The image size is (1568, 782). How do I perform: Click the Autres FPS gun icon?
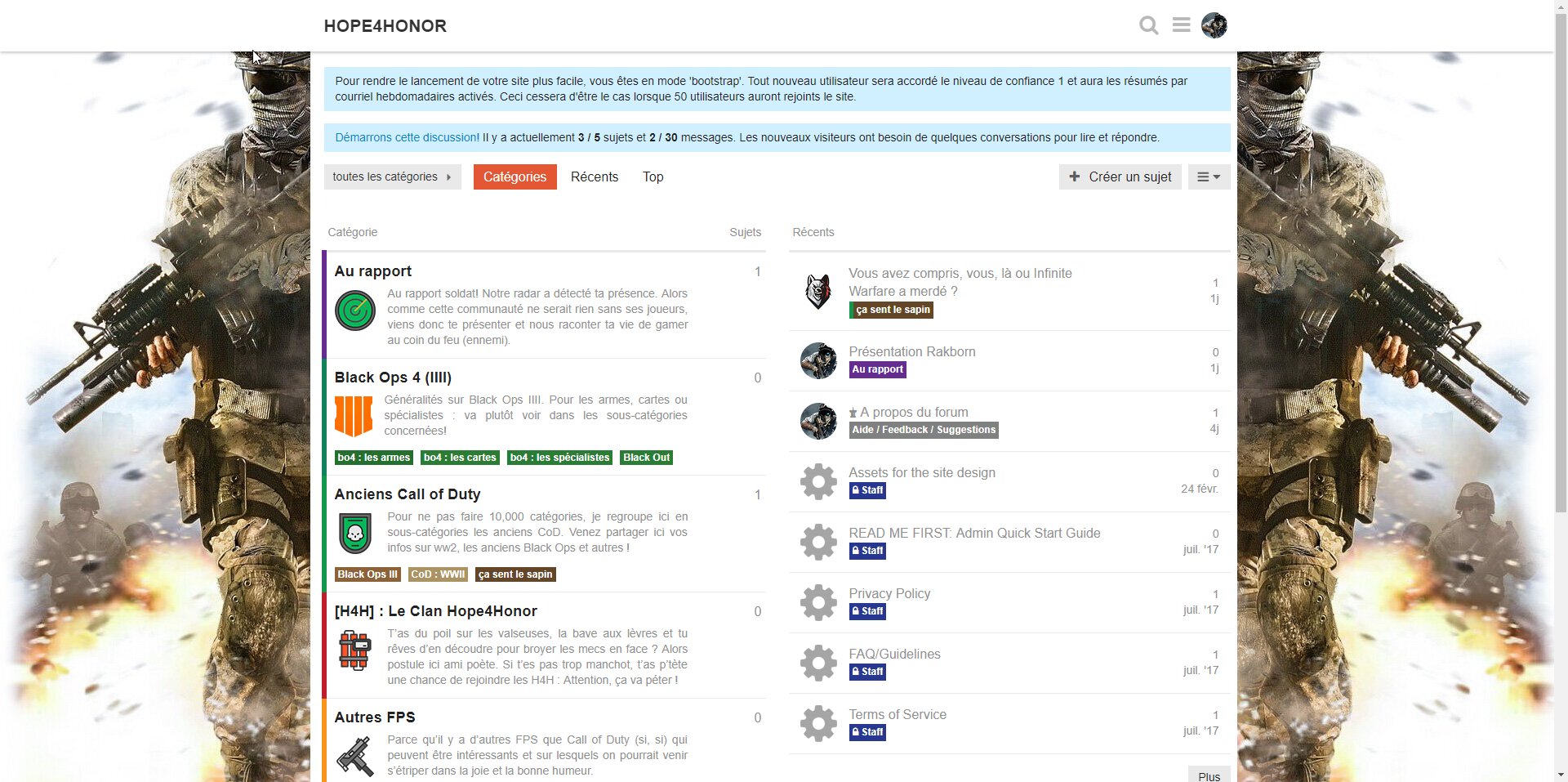355,756
